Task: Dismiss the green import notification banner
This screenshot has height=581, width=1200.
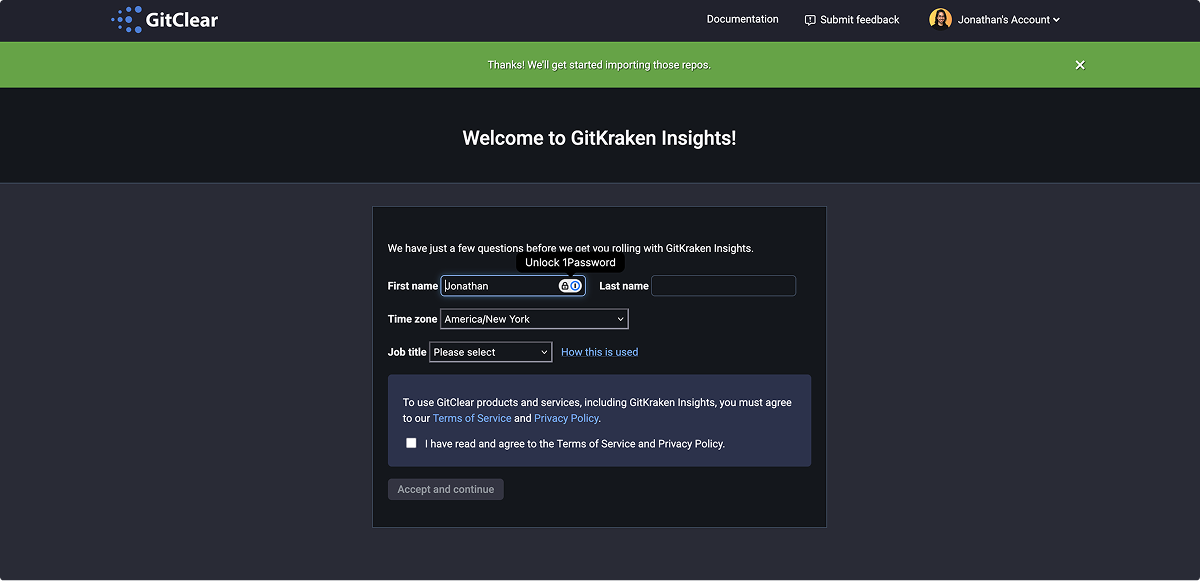Action: [x=1080, y=65]
